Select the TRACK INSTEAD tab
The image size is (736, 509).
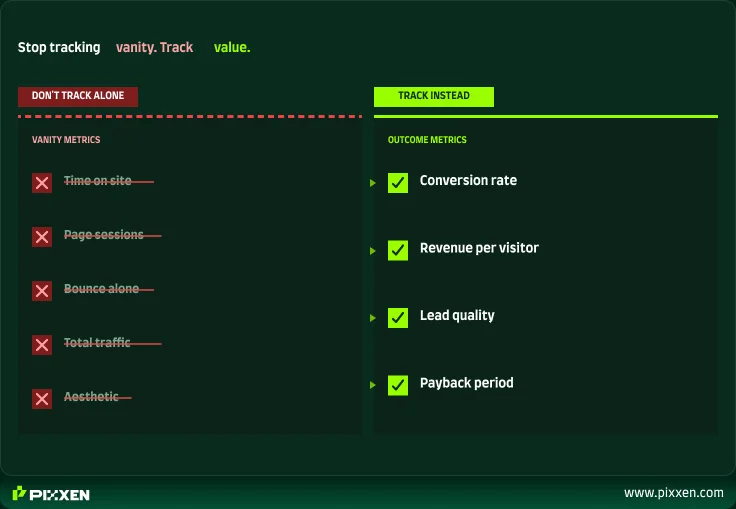[434, 96]
